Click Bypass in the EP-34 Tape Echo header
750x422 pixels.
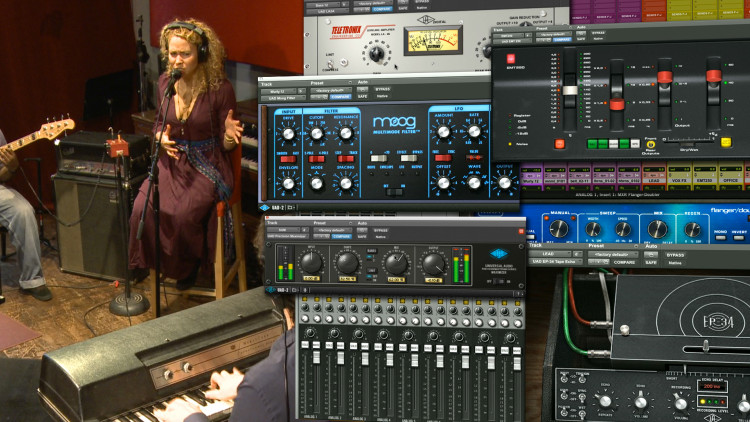(x=675, y=255)
